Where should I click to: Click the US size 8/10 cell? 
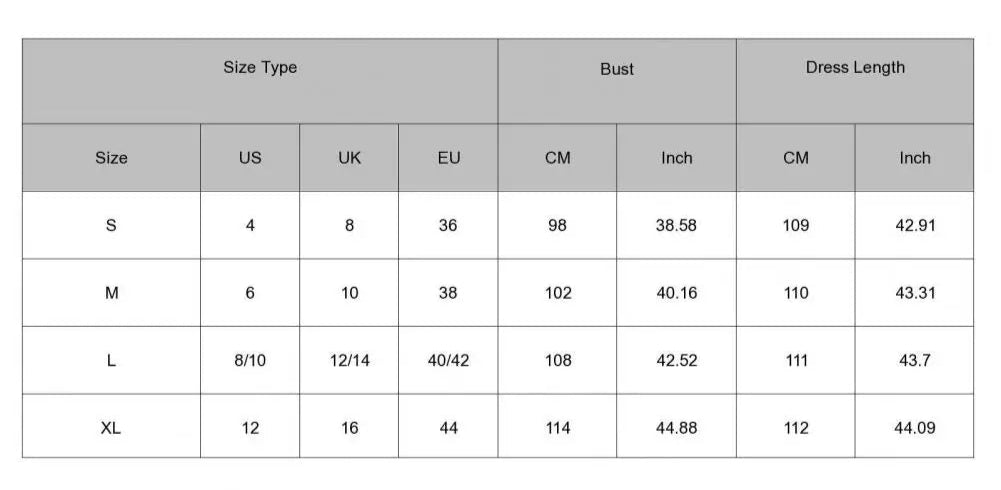250,361
